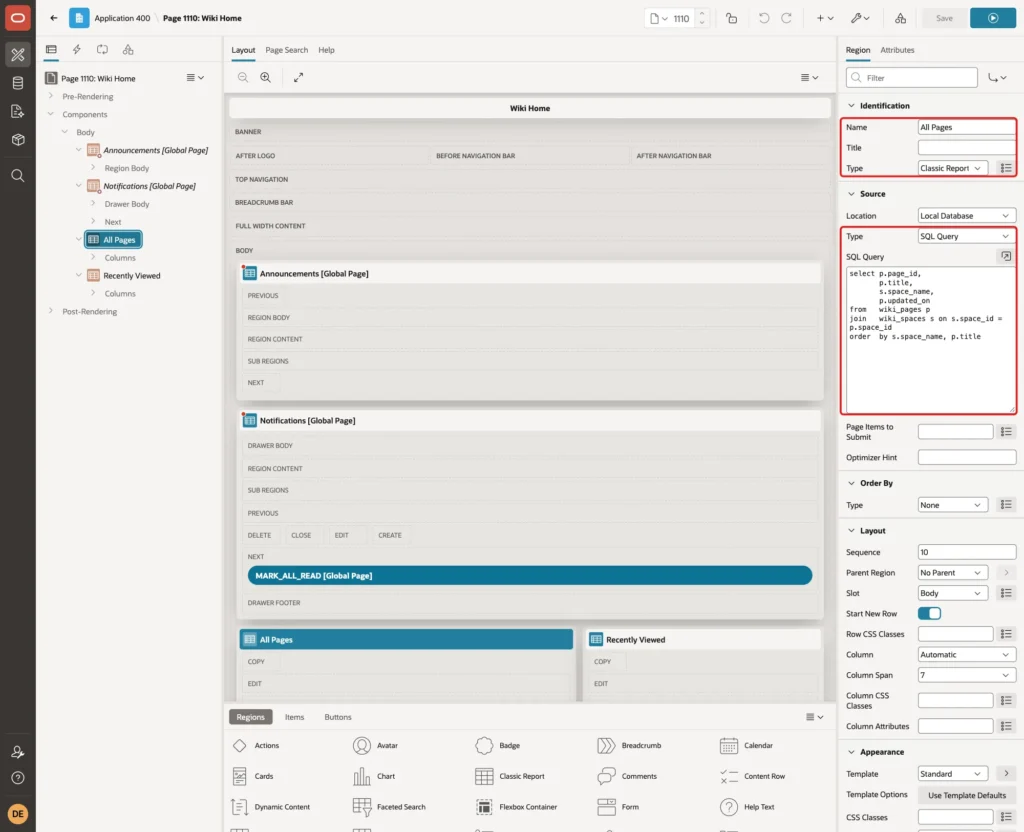This screenshot has height=832, width=1024.
Task: Open Gallery cube icon in sidebar
Action: [x=18, y=139]
